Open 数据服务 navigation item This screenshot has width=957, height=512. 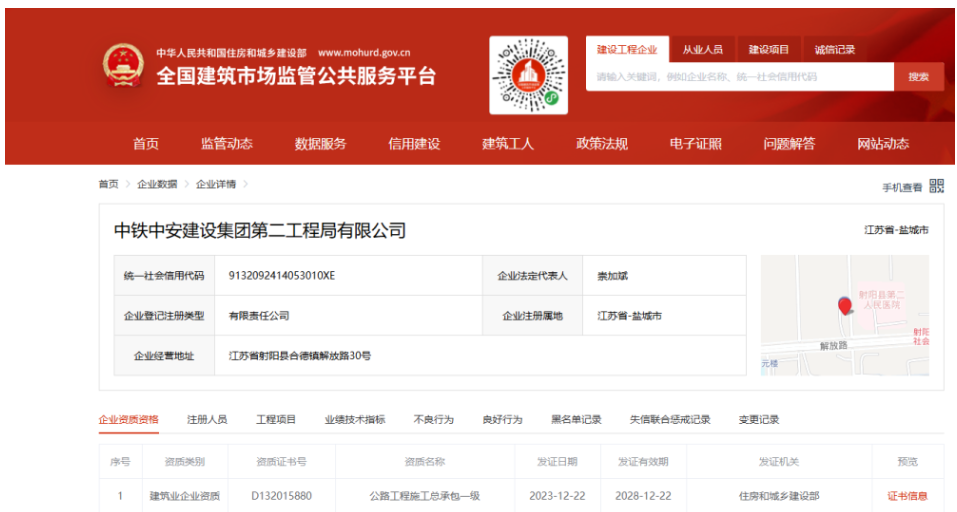click(x=320, y=143)
